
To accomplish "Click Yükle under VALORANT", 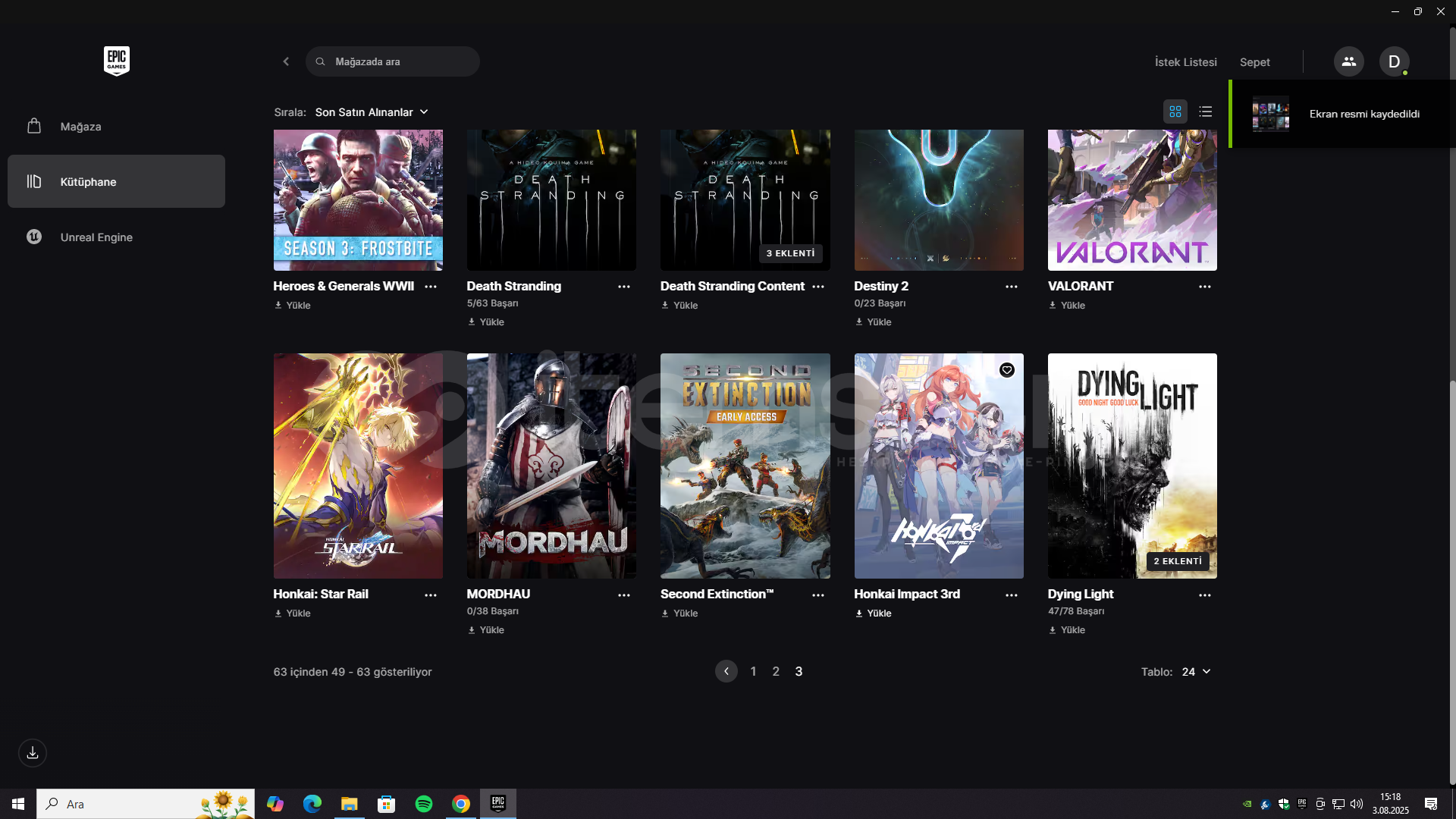I will [x=1067, y=306].
